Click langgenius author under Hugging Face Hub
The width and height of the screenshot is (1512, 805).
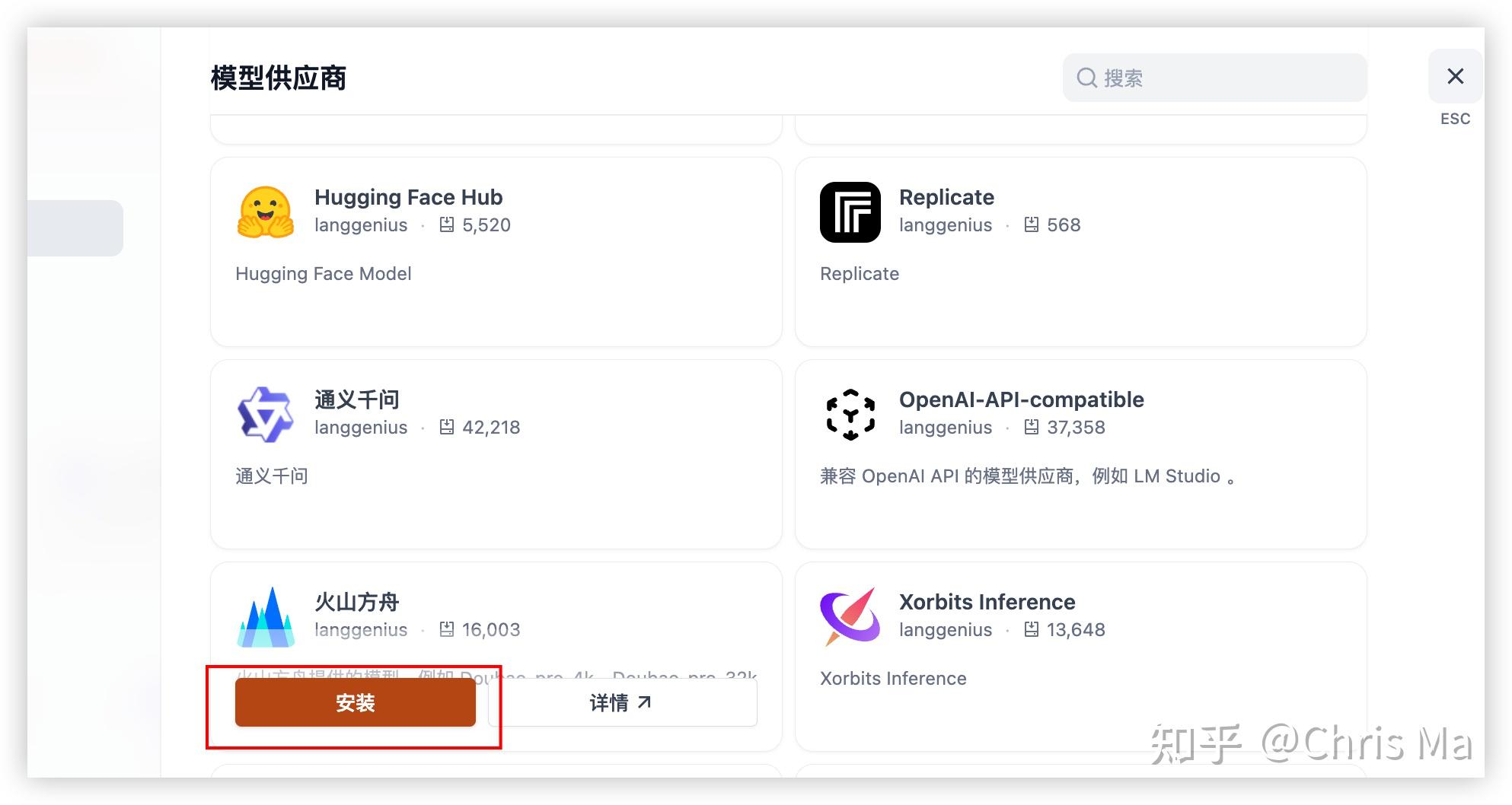point(361,225)
